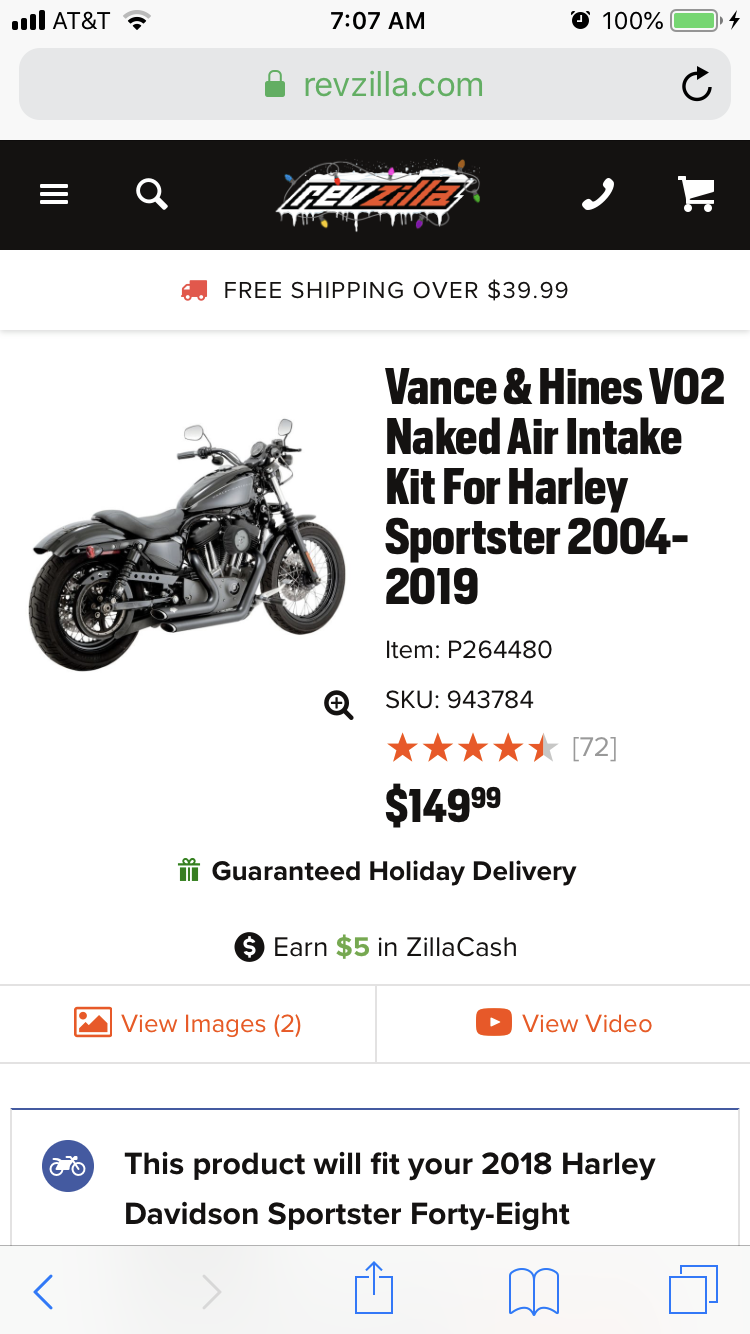This screenshot has width=750, height=1334.
Task: Tap the search magnifier icon
Action: click(151, 194)
